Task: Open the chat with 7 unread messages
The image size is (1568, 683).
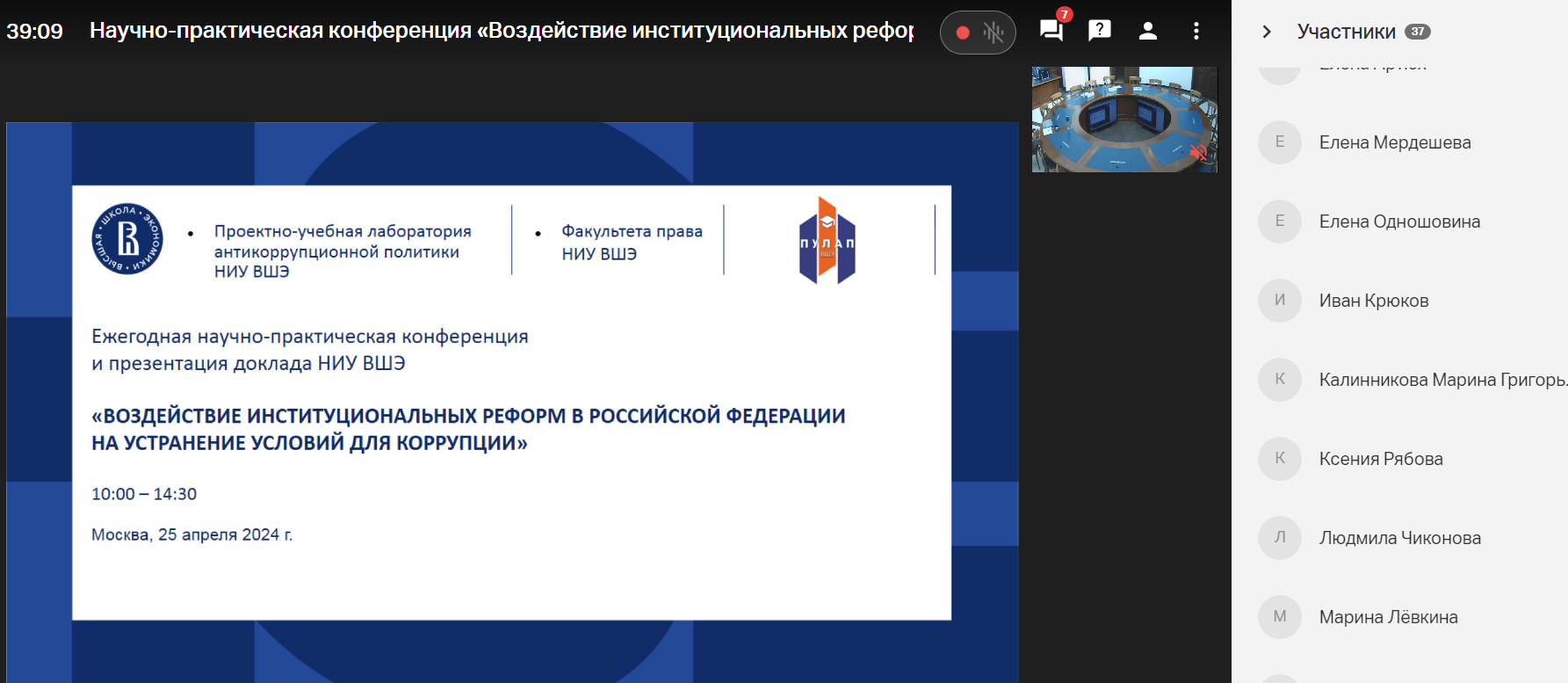Action: (x=1051, y=31)
